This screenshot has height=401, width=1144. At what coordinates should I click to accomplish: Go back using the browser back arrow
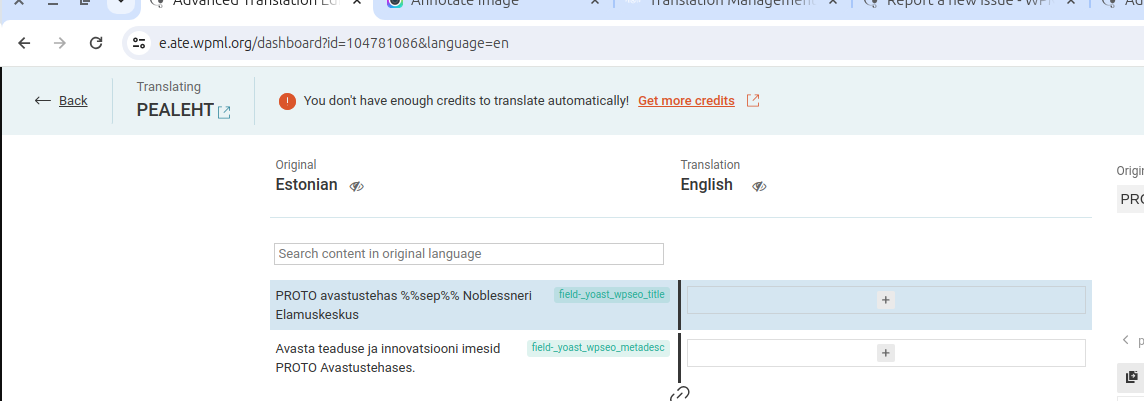pyautogui.click(x=24, y=43)
